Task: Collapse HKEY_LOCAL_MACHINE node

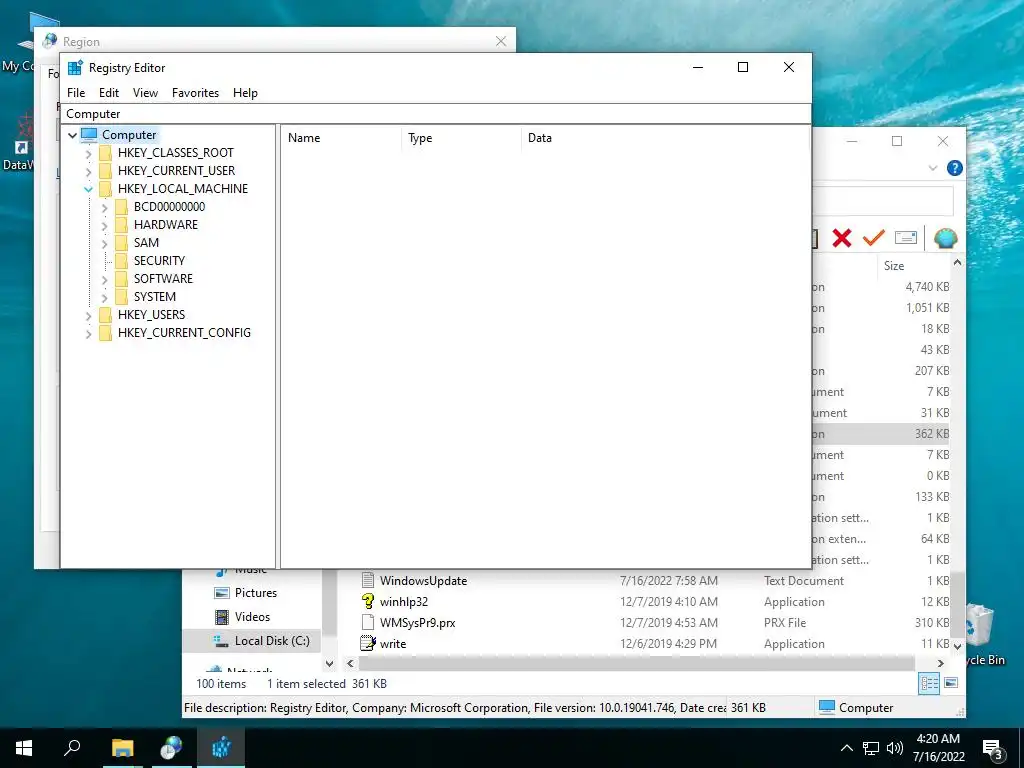Action: pyautogui.click(x=88, y=189)
